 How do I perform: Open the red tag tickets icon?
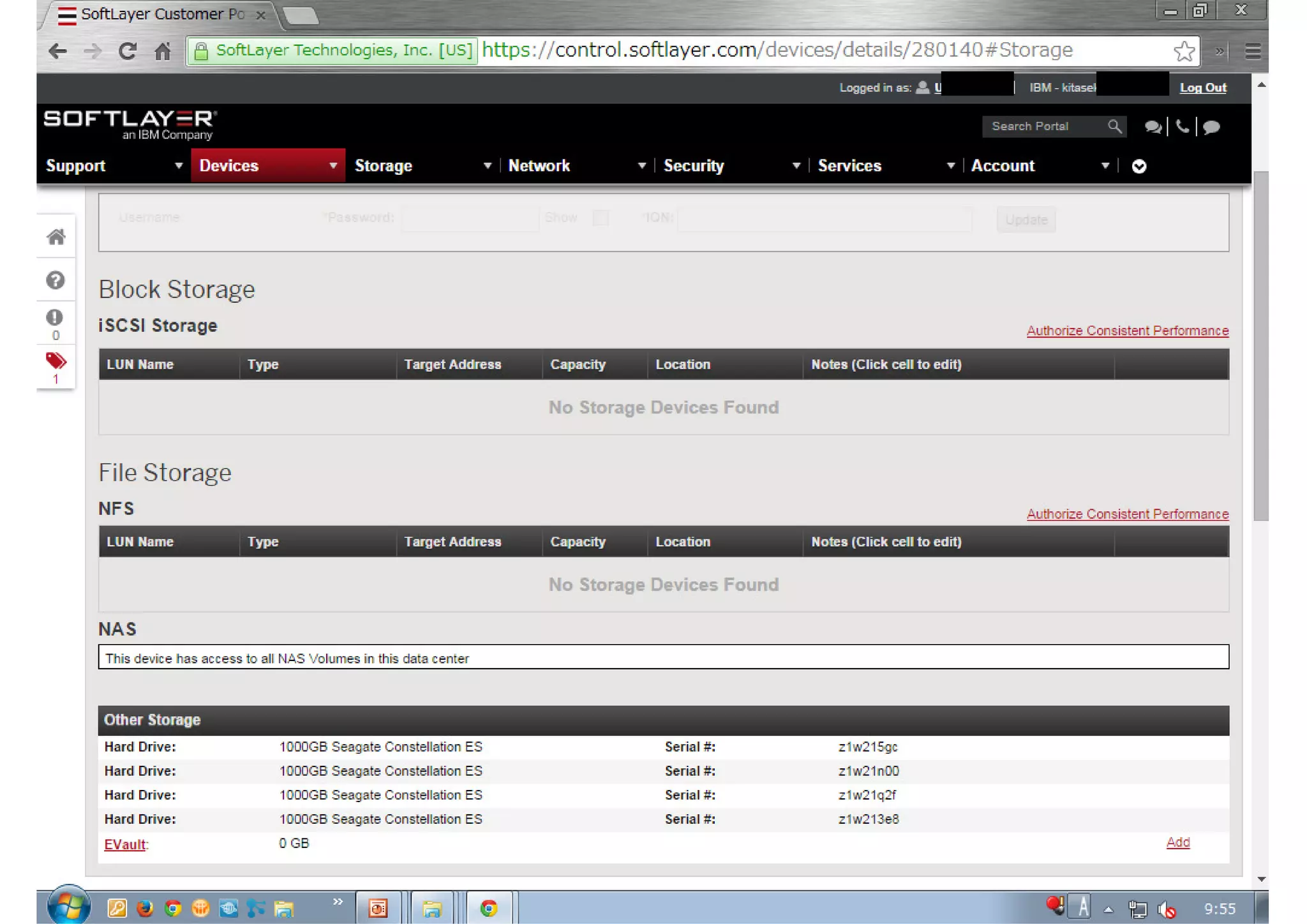pos(56,361)
